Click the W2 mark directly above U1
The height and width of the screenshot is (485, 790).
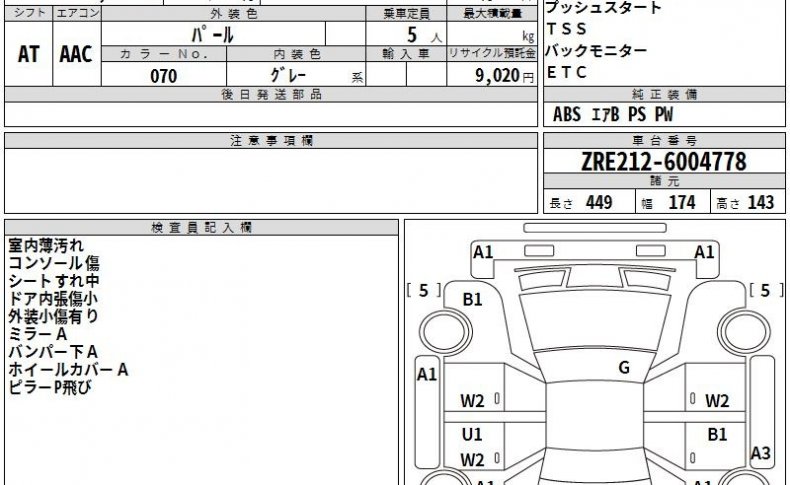click(472, 401)
